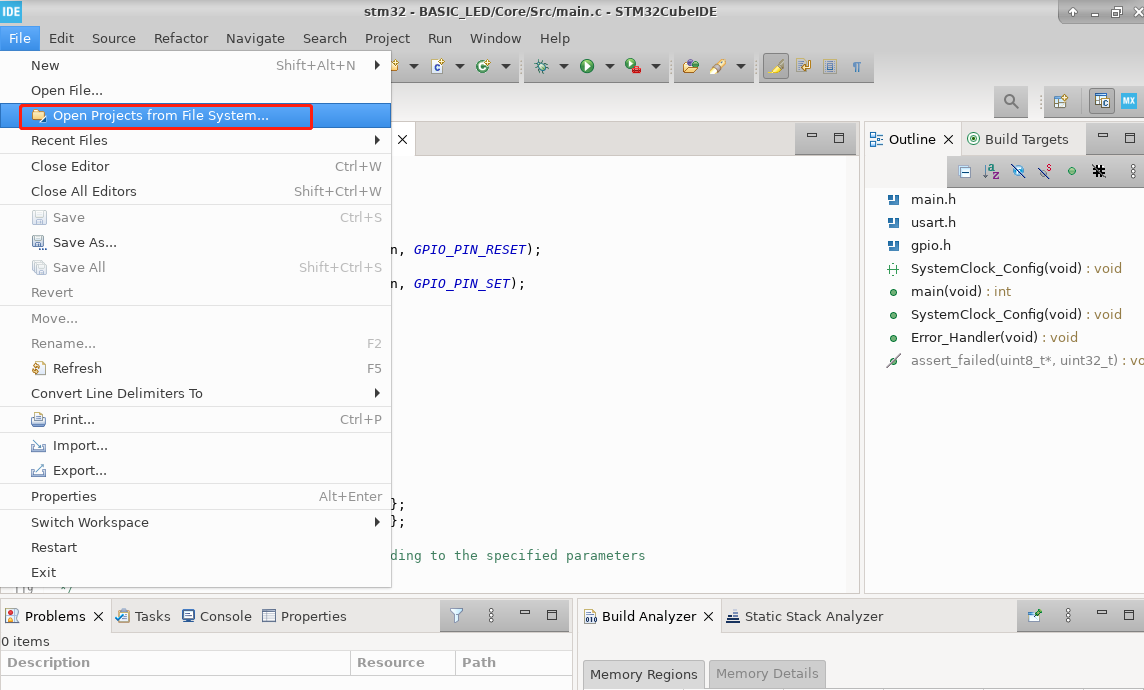
Task: Click the green Run play icon
Action: (587, 66)
